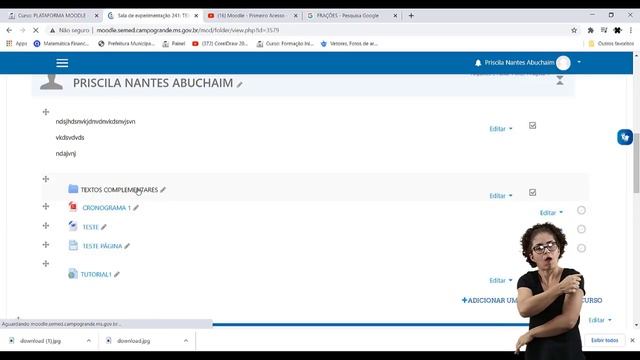
Task: Move TUTORIAL1 using its drag handle
Action: (46, 264)
